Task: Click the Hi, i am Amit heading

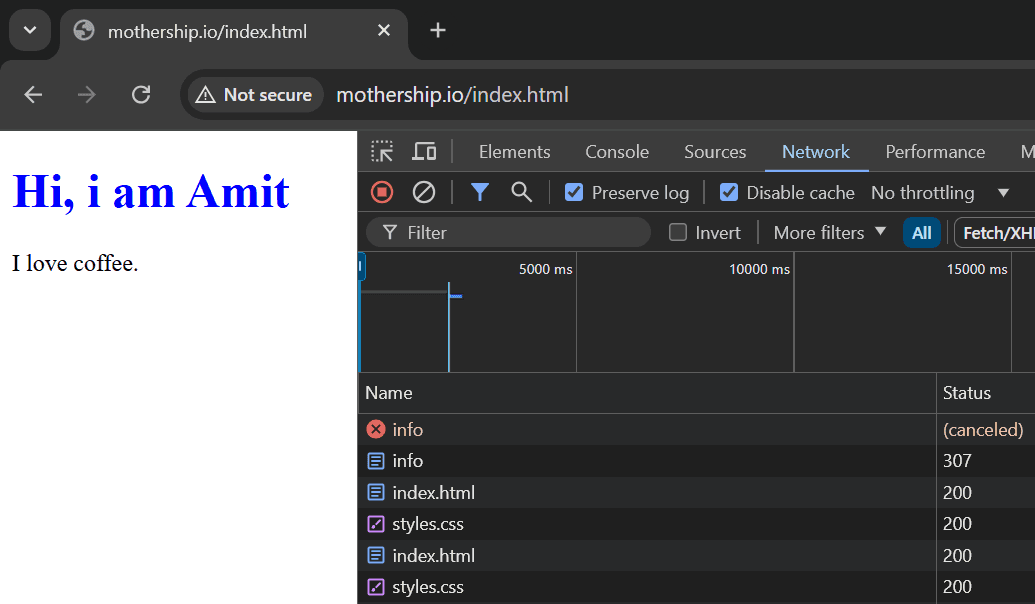Action: (150, 193)
